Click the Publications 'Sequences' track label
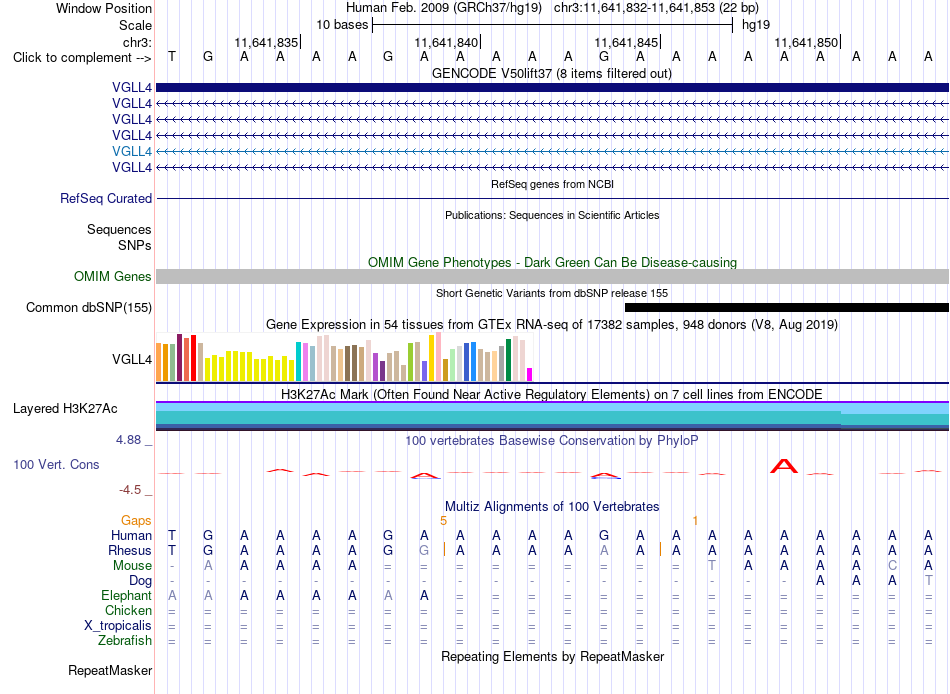950x694 pixels. click(119, 229)
